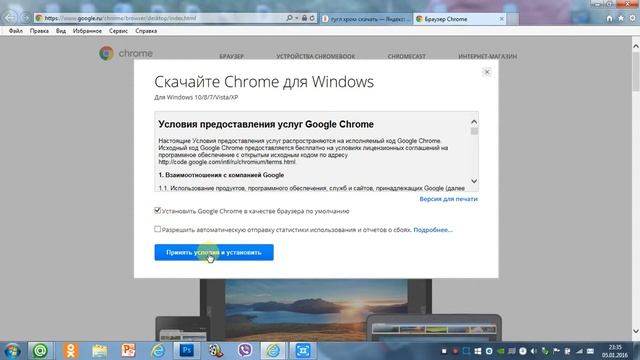The image size is (640, 360).
Task: Open File Explorer folder in taskbar
Action: tap(100, 351)
